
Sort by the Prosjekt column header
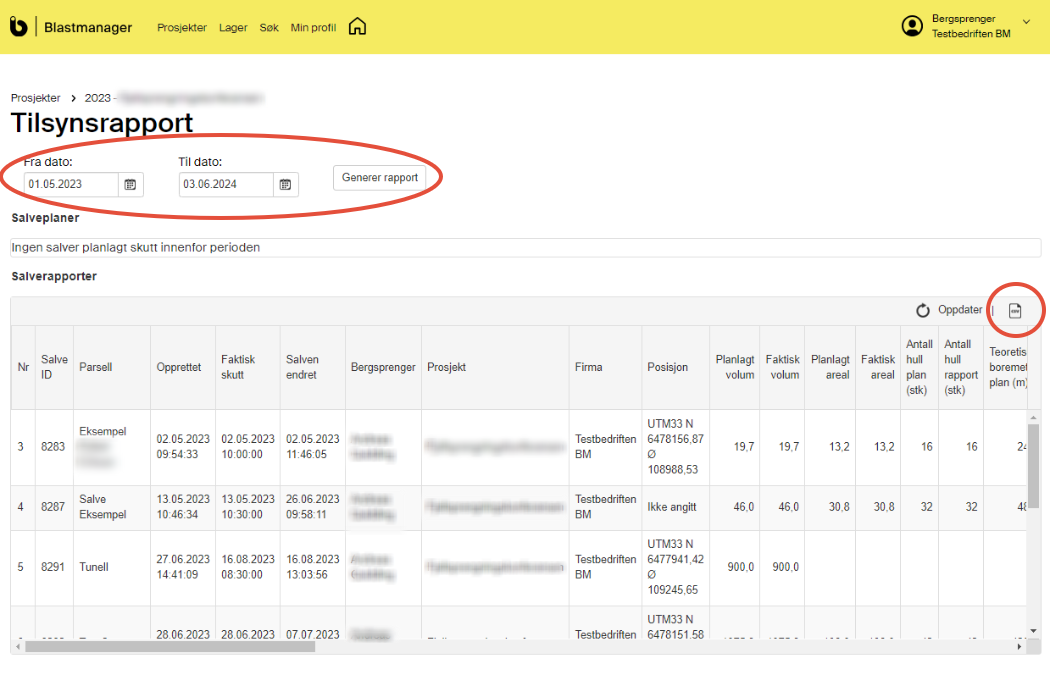coord(495,367)
